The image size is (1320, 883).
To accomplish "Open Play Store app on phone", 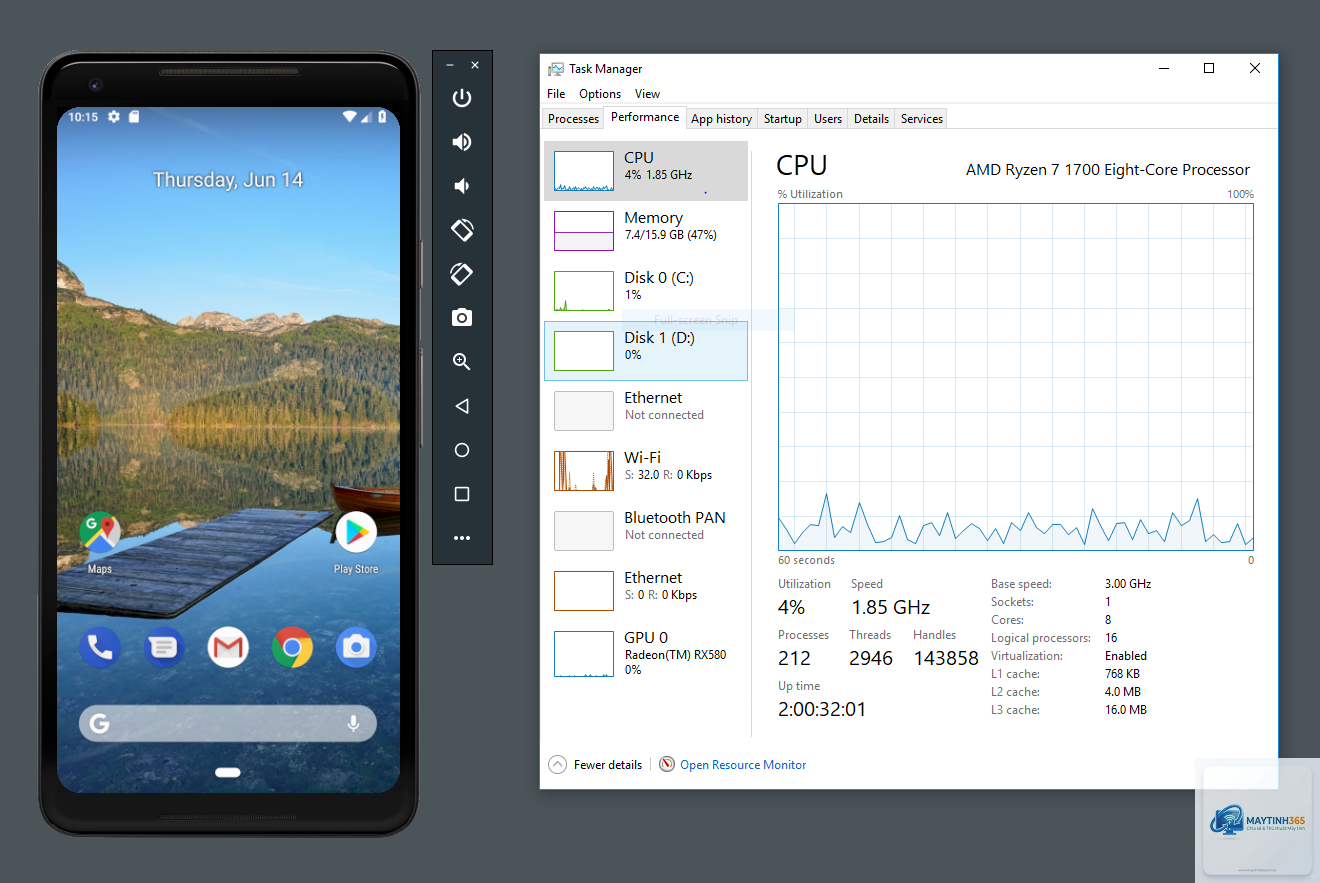I will point(356,541).
